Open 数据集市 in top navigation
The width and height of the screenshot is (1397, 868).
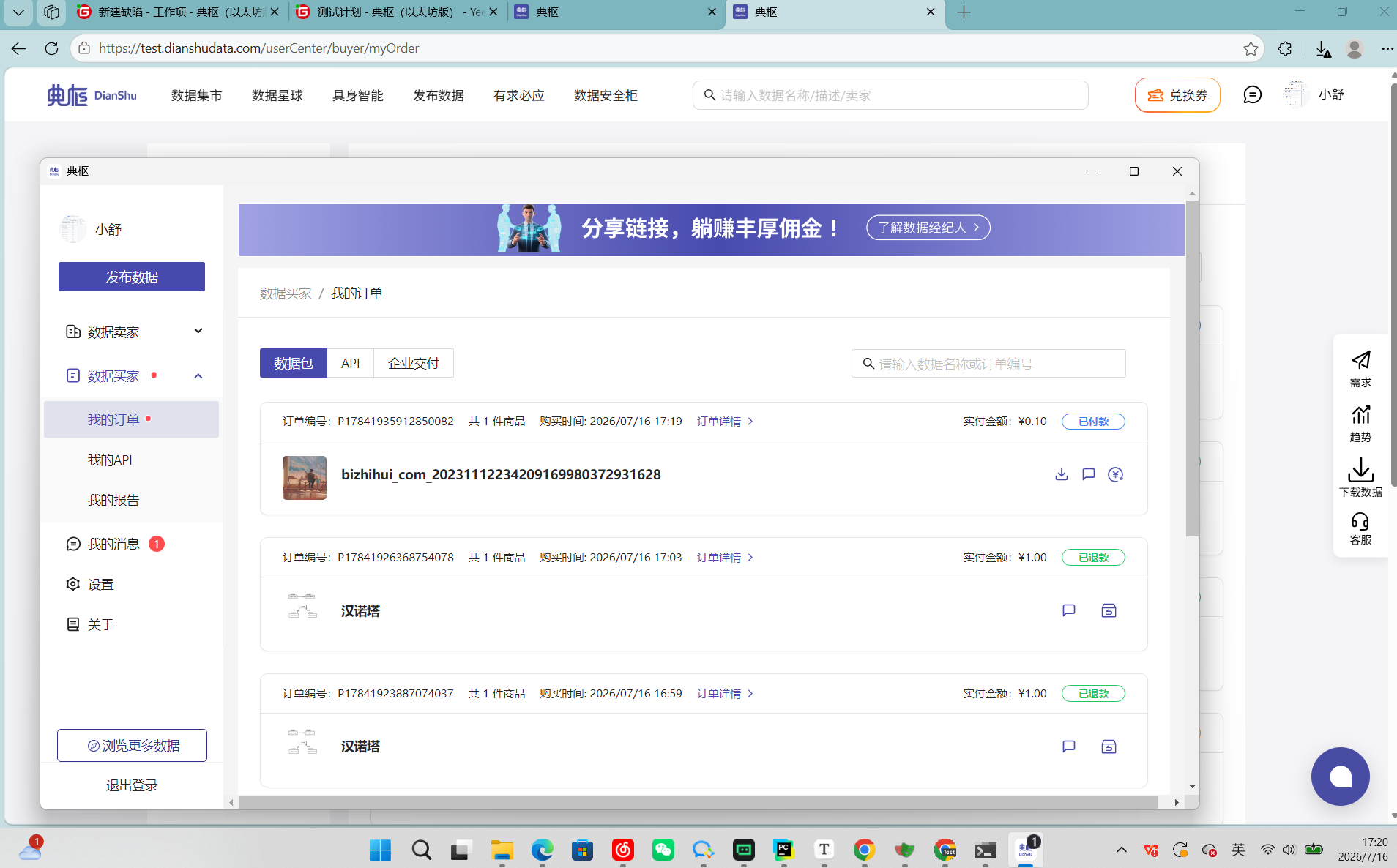[196, 95]
